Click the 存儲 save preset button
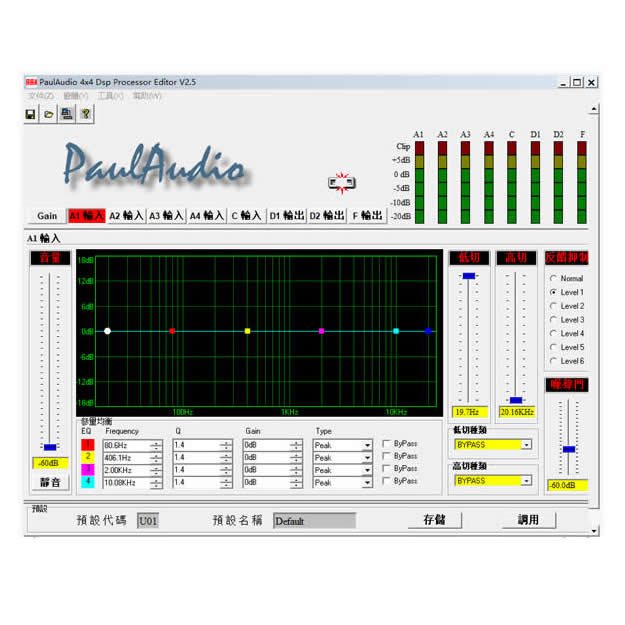625x625 pixels. coord(434,520)
